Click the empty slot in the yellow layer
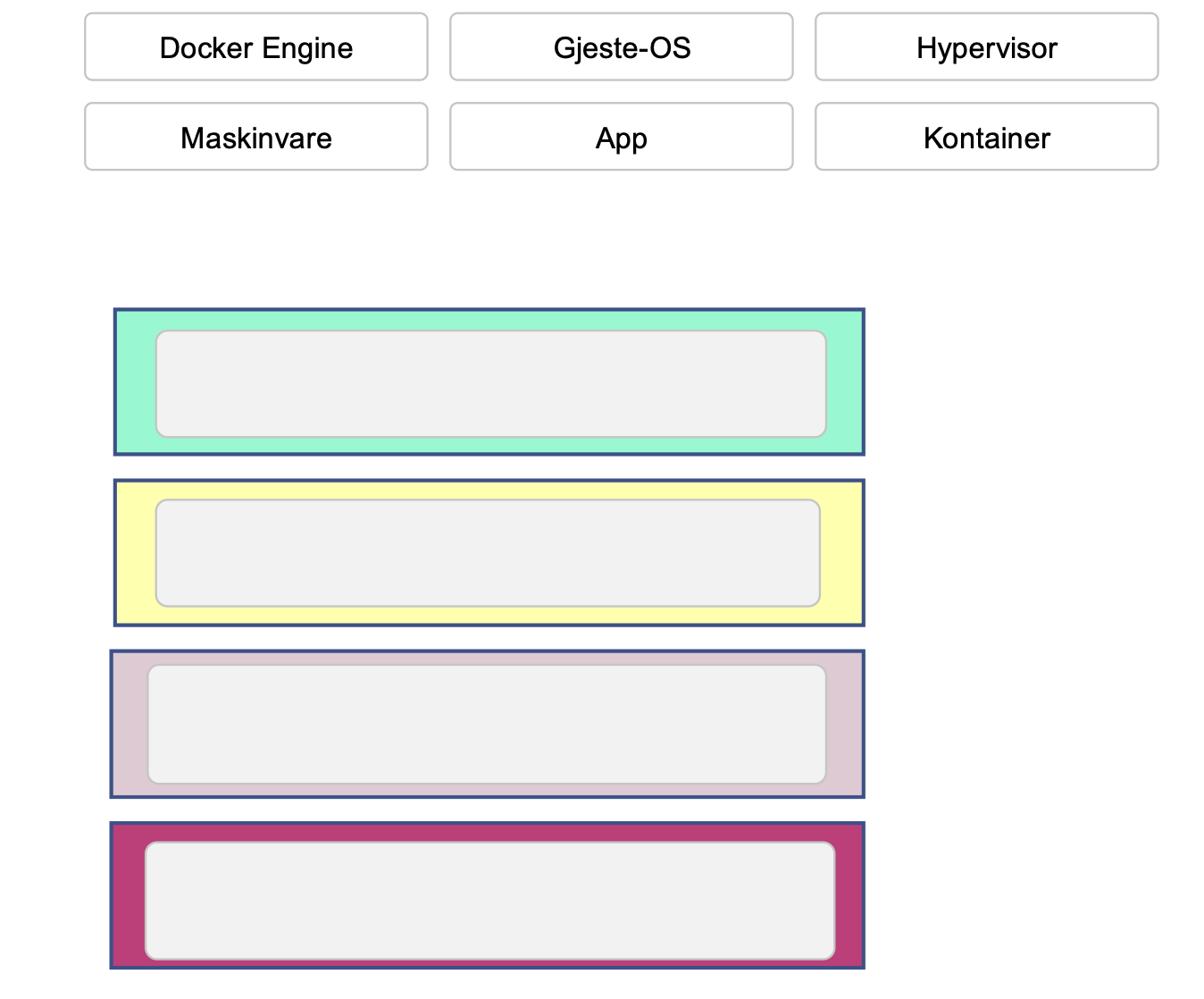The image size is (1204, 999). [x=488, y=553]
